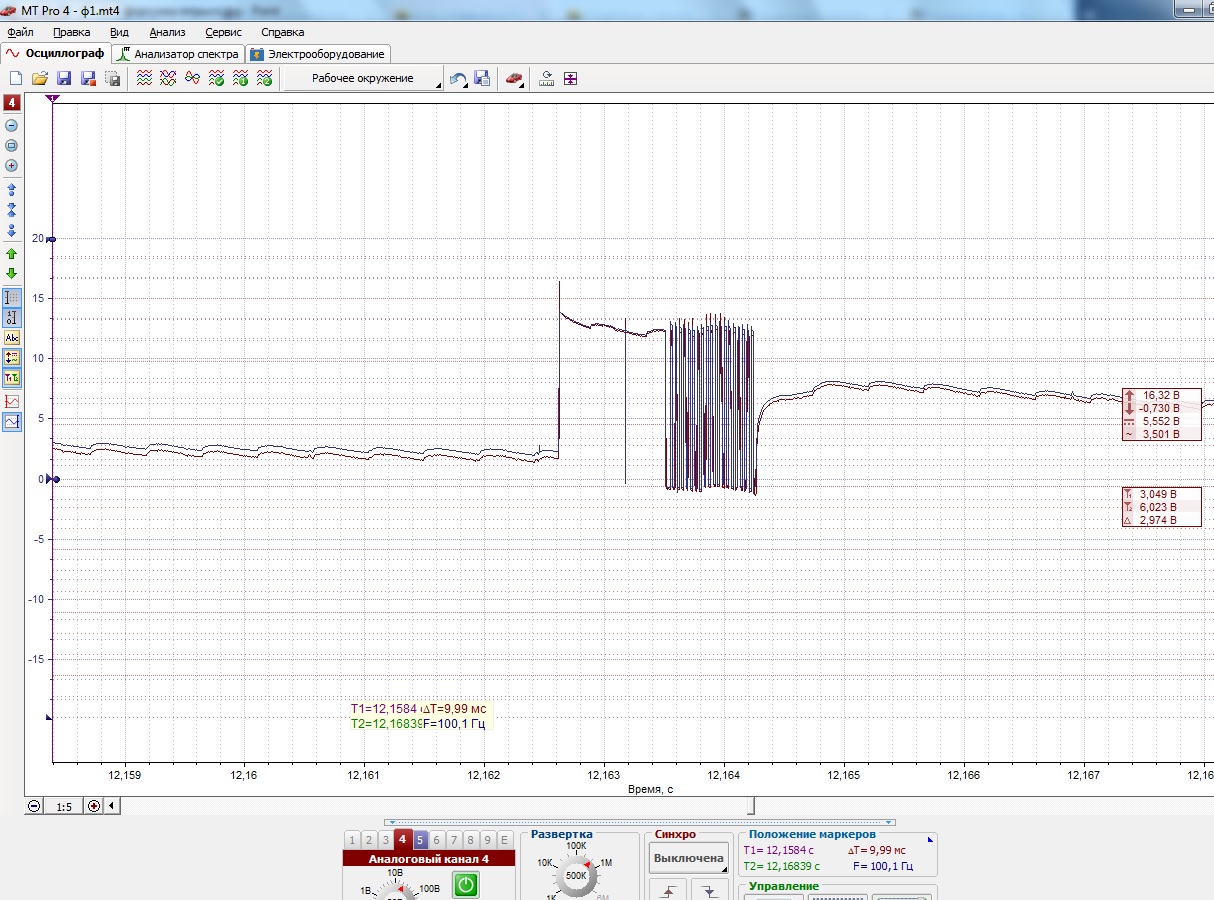Open the Справка menu

282,32
